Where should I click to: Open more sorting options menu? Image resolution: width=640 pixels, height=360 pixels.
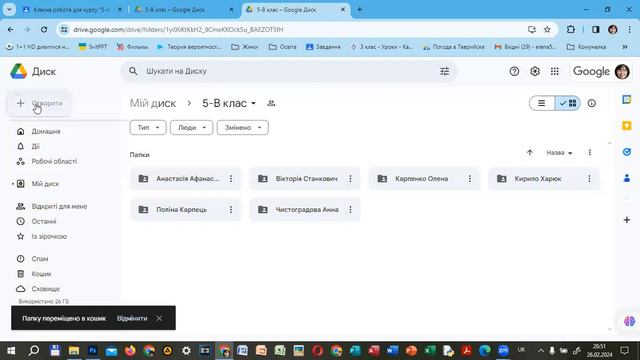pos(590,153)
